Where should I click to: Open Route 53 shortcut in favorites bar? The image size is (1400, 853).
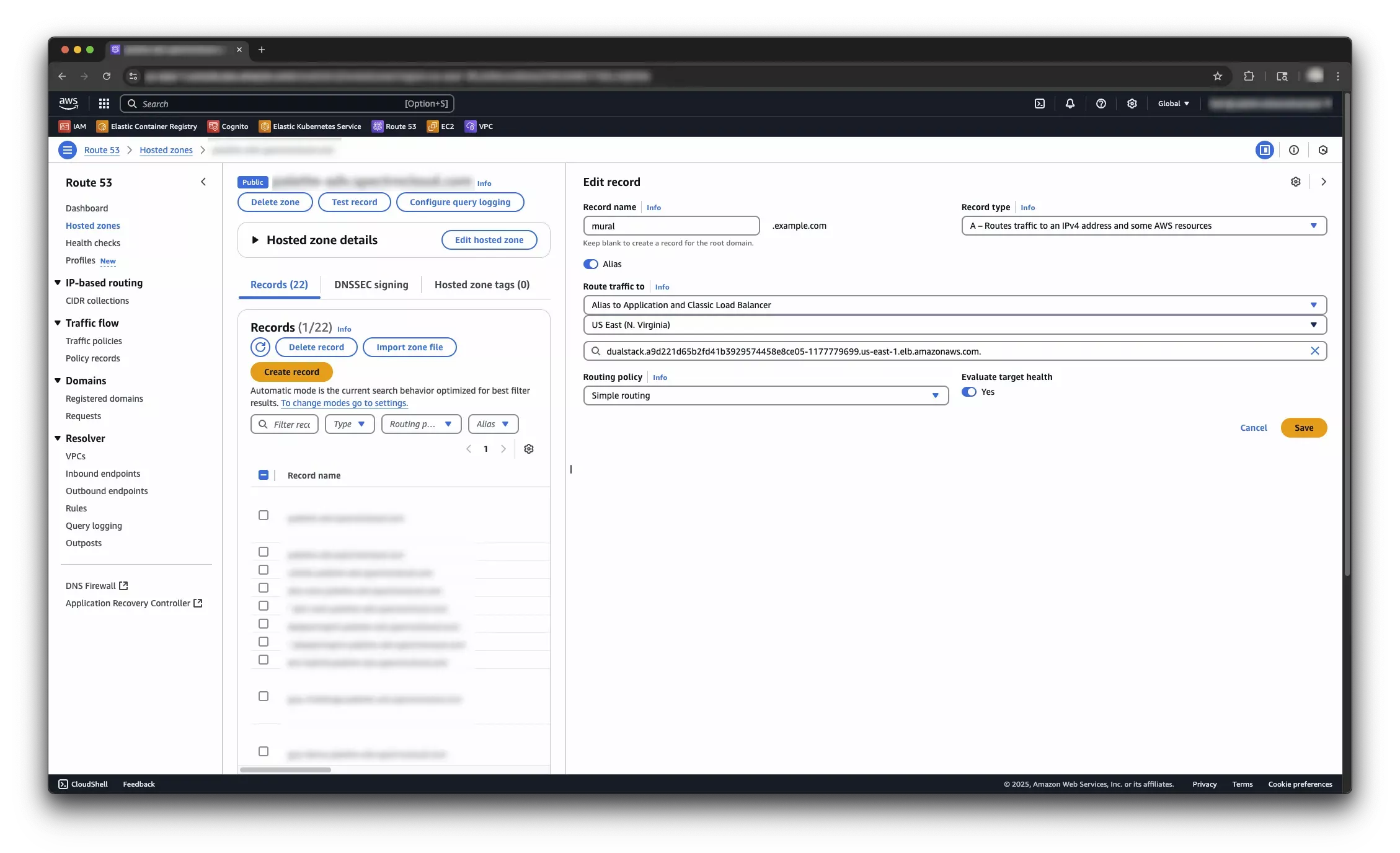point(394,126)
